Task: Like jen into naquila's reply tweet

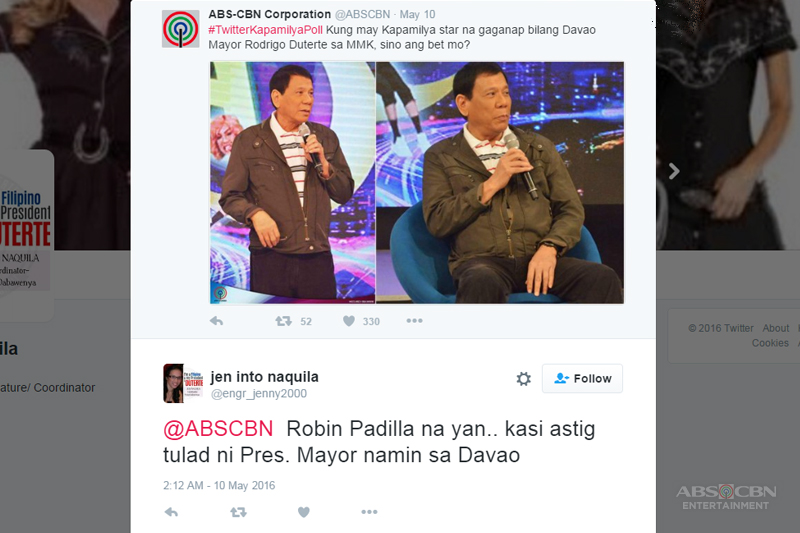Action: click(304, 512)
